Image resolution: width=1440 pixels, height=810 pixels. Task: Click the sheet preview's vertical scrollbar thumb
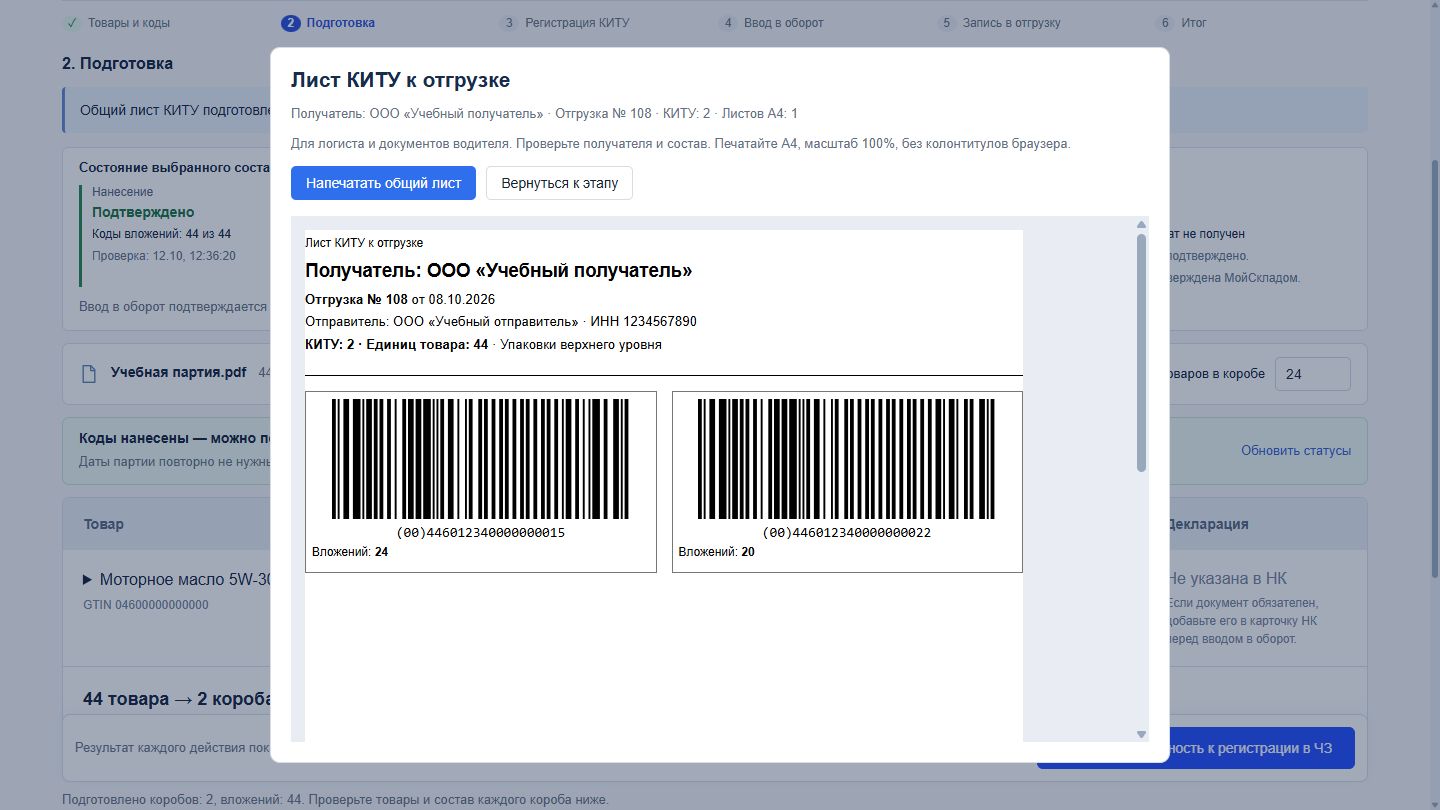1141,353
